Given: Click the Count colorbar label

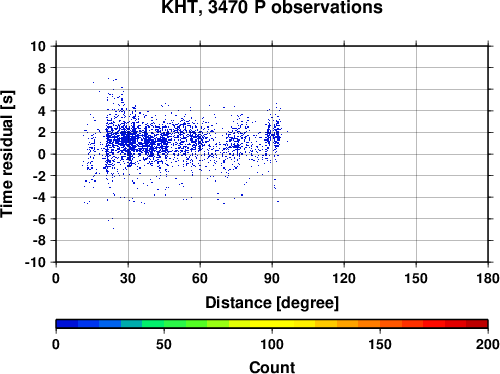Looking at the screenshot, I should click(272, 367).
